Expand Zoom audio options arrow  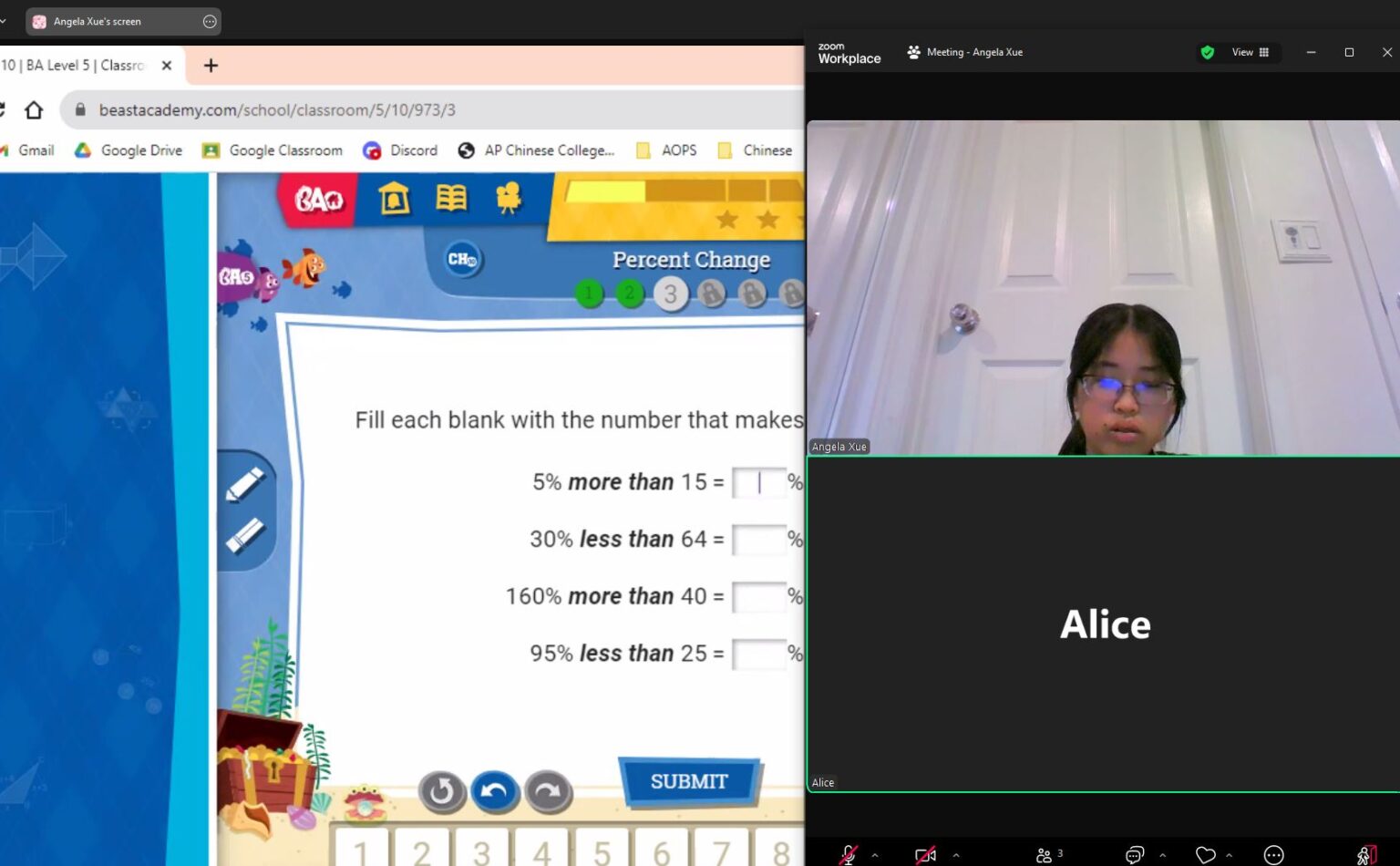[x=875, y=855]
